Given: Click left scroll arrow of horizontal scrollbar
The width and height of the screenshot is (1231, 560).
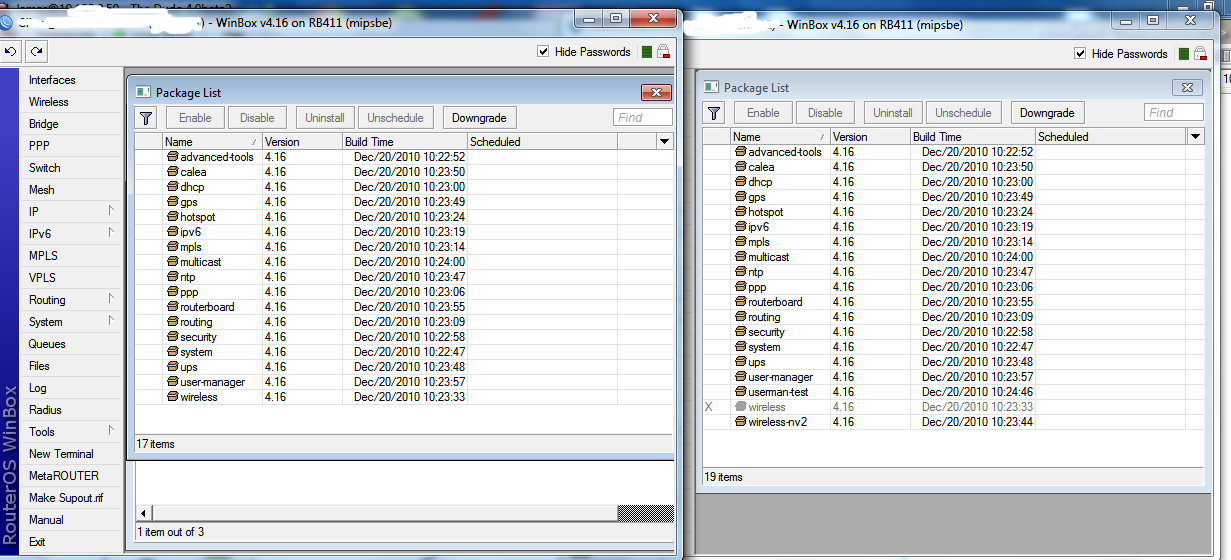Looking at the screenshot, I should [x=141, y=513].
